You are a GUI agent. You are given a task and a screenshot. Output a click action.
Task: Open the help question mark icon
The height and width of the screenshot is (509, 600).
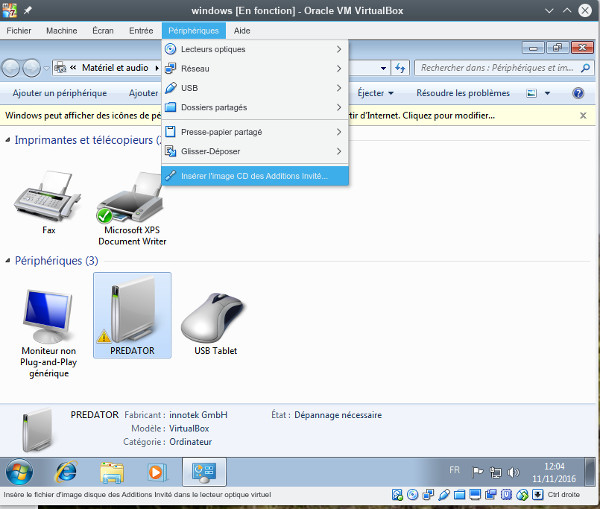(578, 93)
